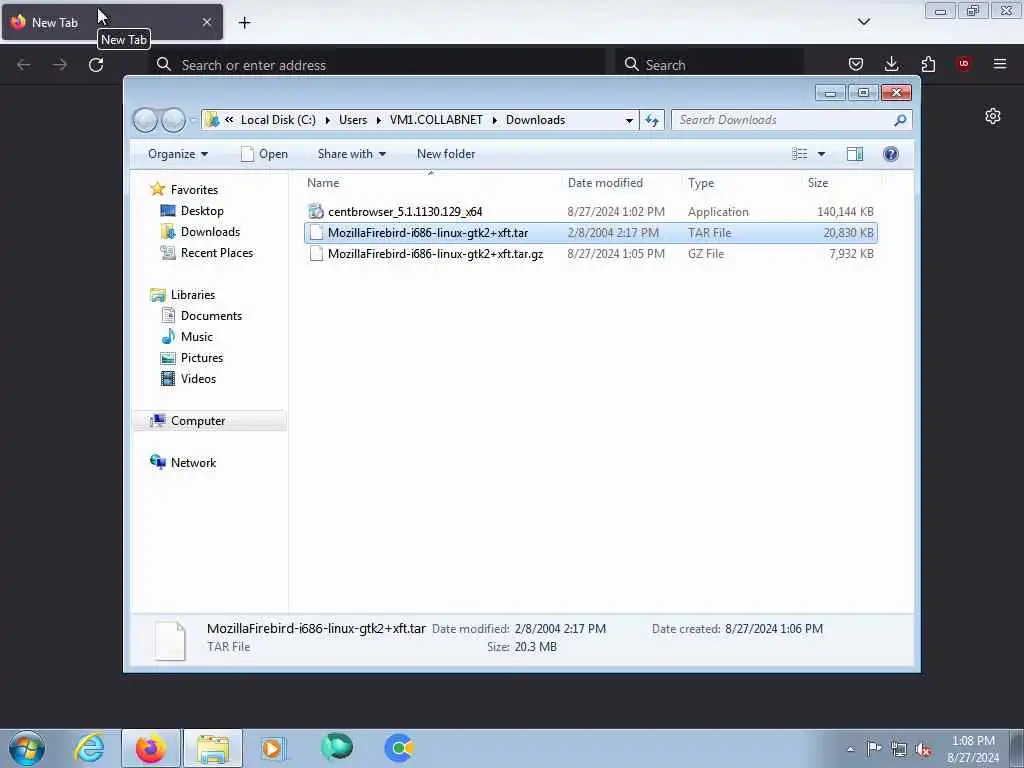
Task: List all Firefox tabs chevron
Action: 863,22
